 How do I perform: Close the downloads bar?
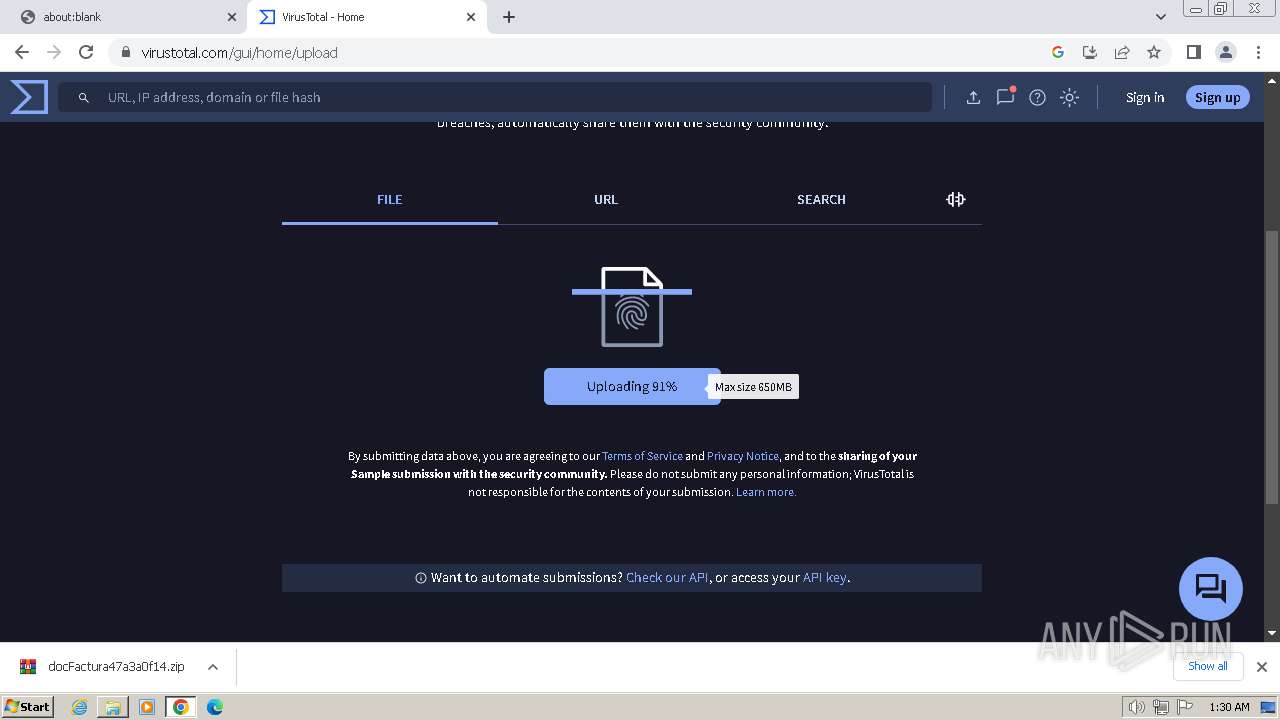(x=1262, y=667)
